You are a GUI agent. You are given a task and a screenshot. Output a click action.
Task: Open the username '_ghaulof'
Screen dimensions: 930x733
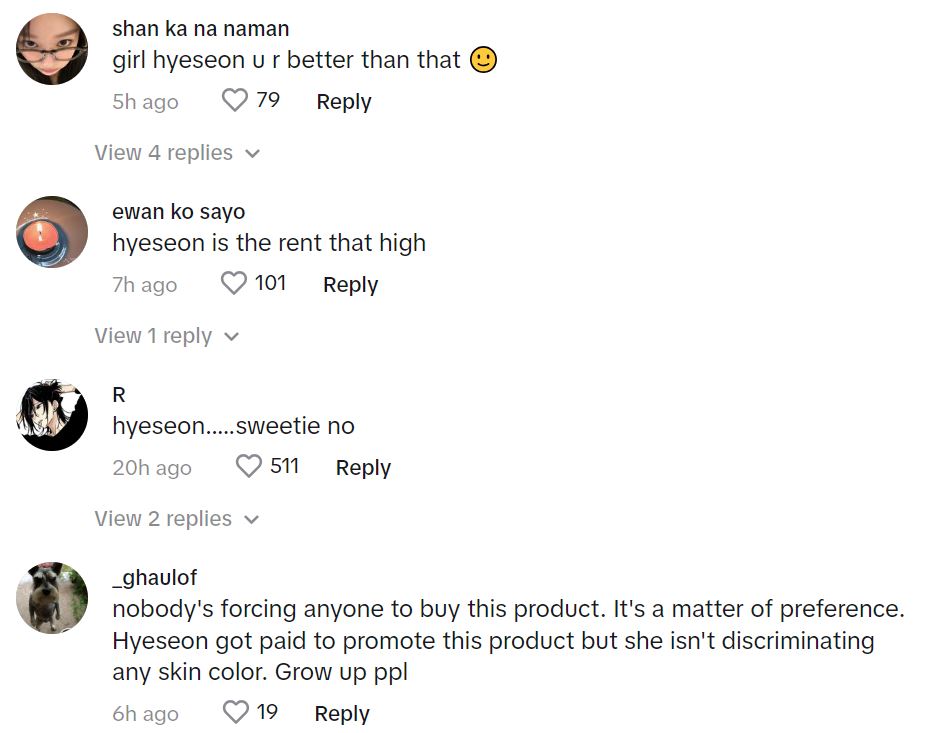tap(154, 578)
